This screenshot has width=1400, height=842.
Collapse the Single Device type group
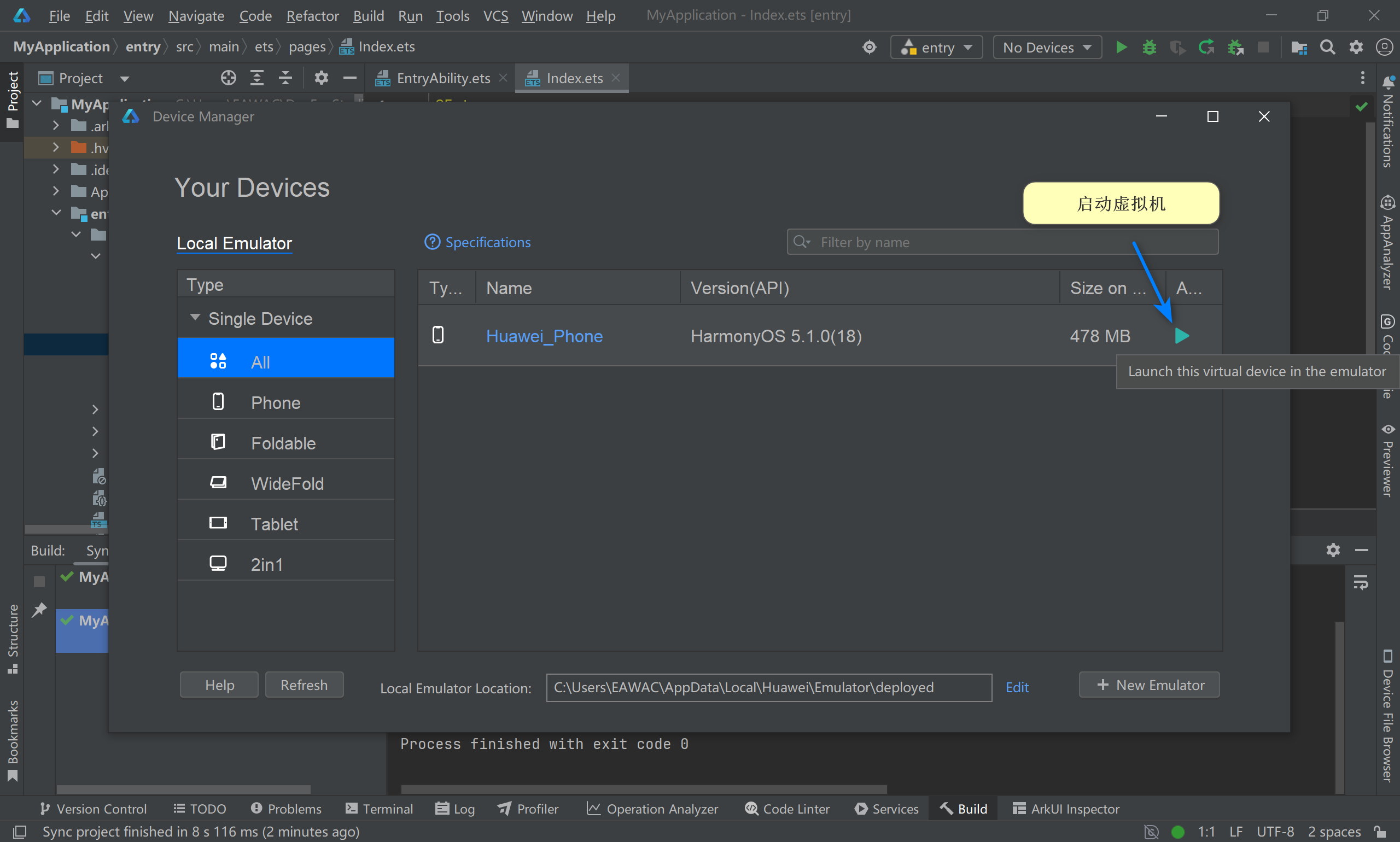point(195,318)
